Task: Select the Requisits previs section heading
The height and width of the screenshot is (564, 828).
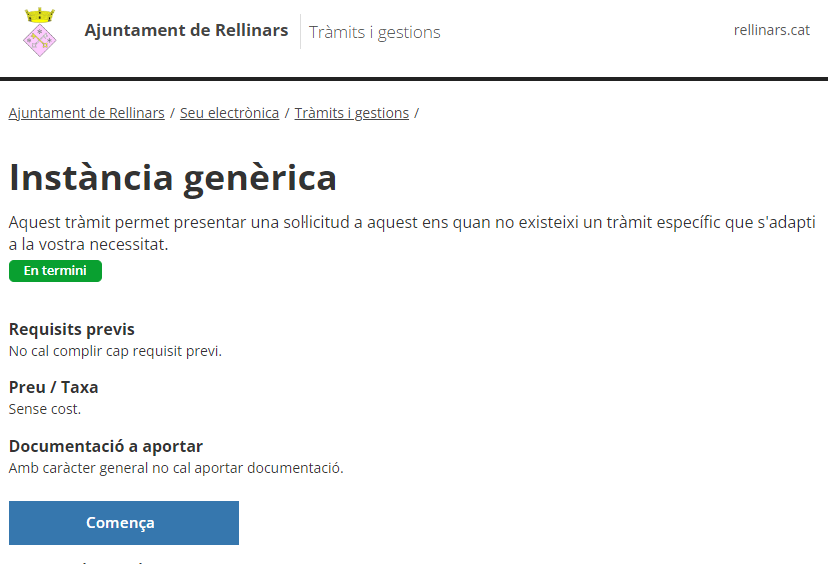Action: tap(71, 329)
